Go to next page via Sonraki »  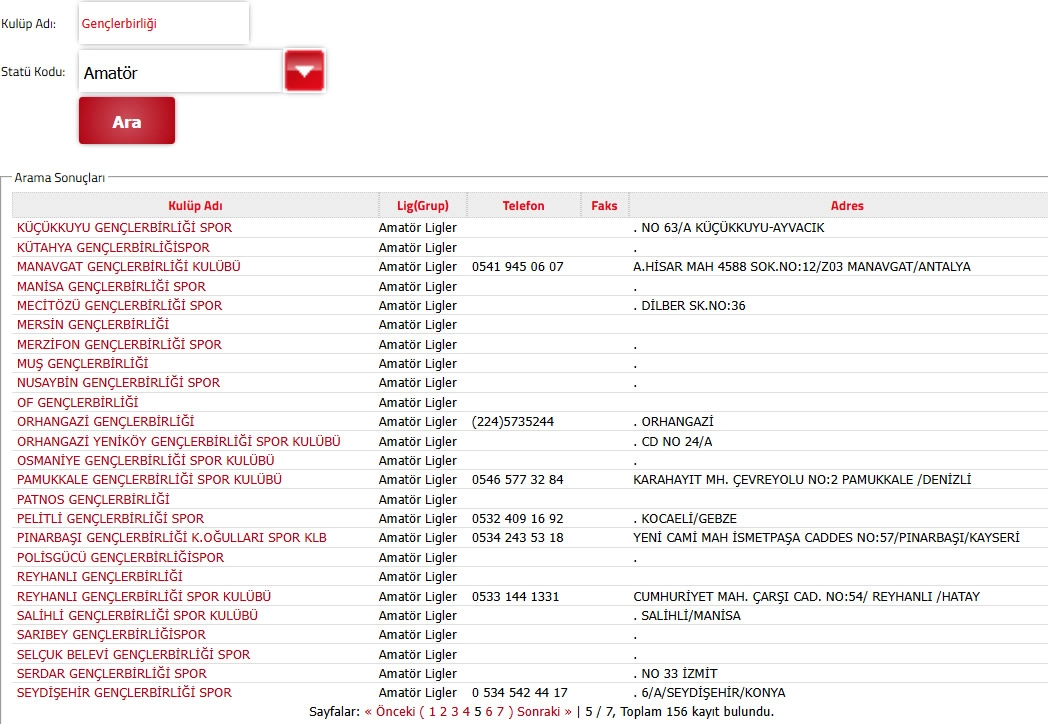545,712
